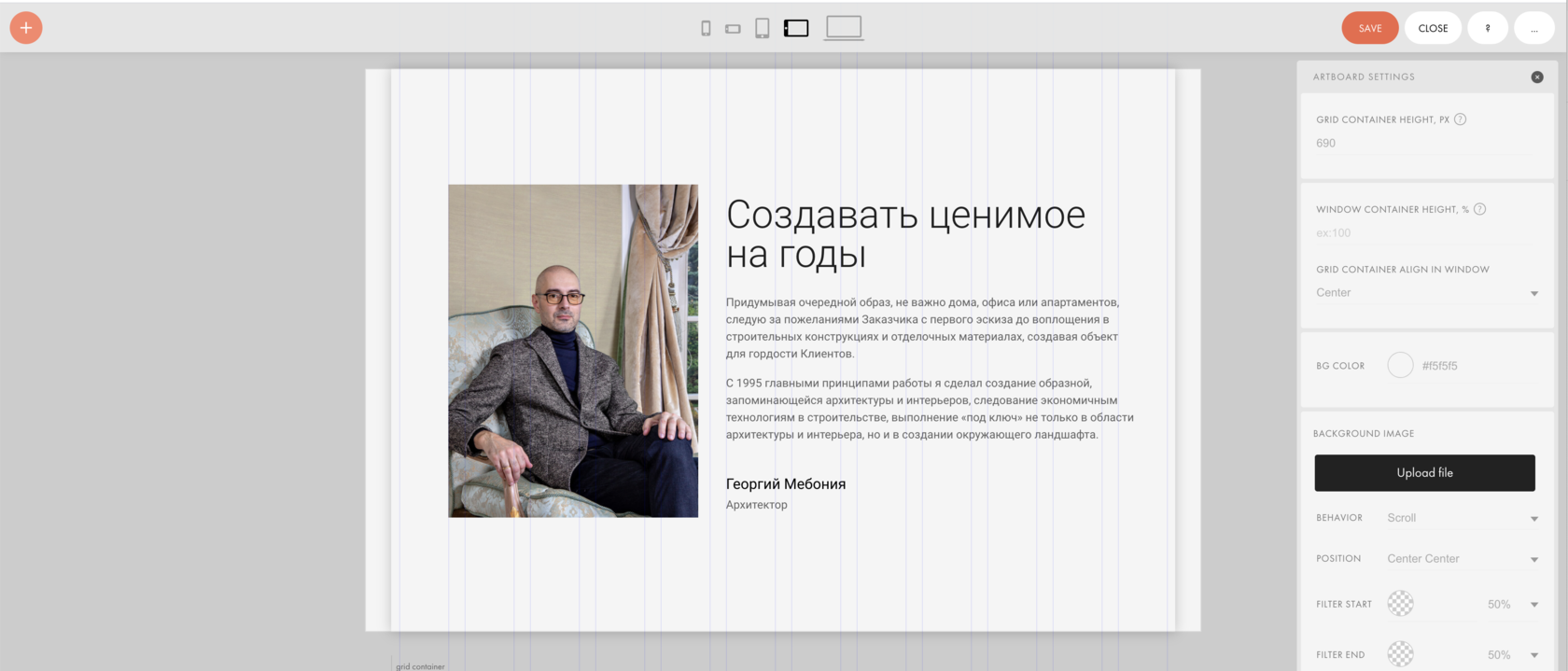Edit the Grid Container Height field

pos(1426,143)
